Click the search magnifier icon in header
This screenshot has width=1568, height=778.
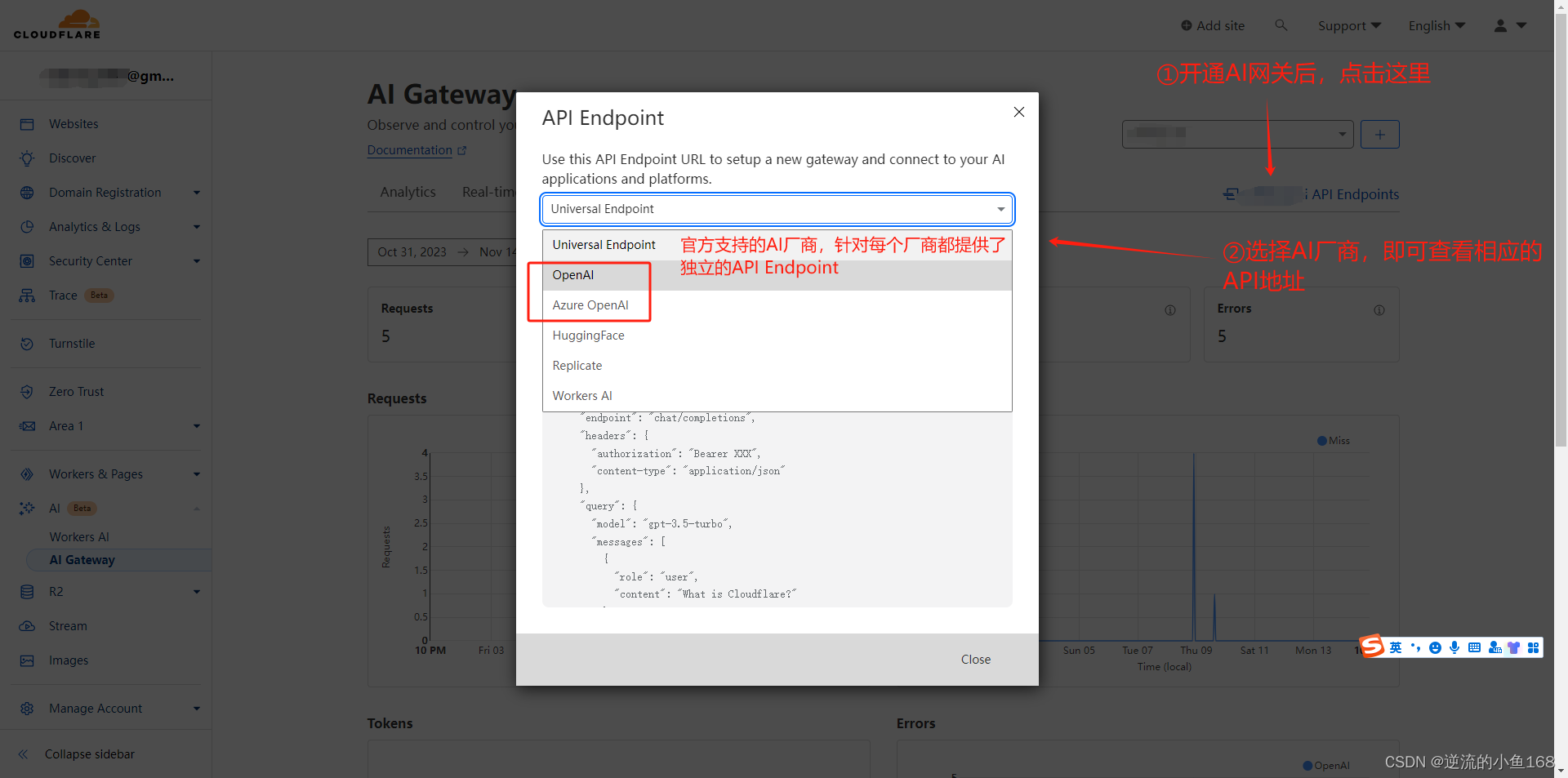pos(1281,25)
